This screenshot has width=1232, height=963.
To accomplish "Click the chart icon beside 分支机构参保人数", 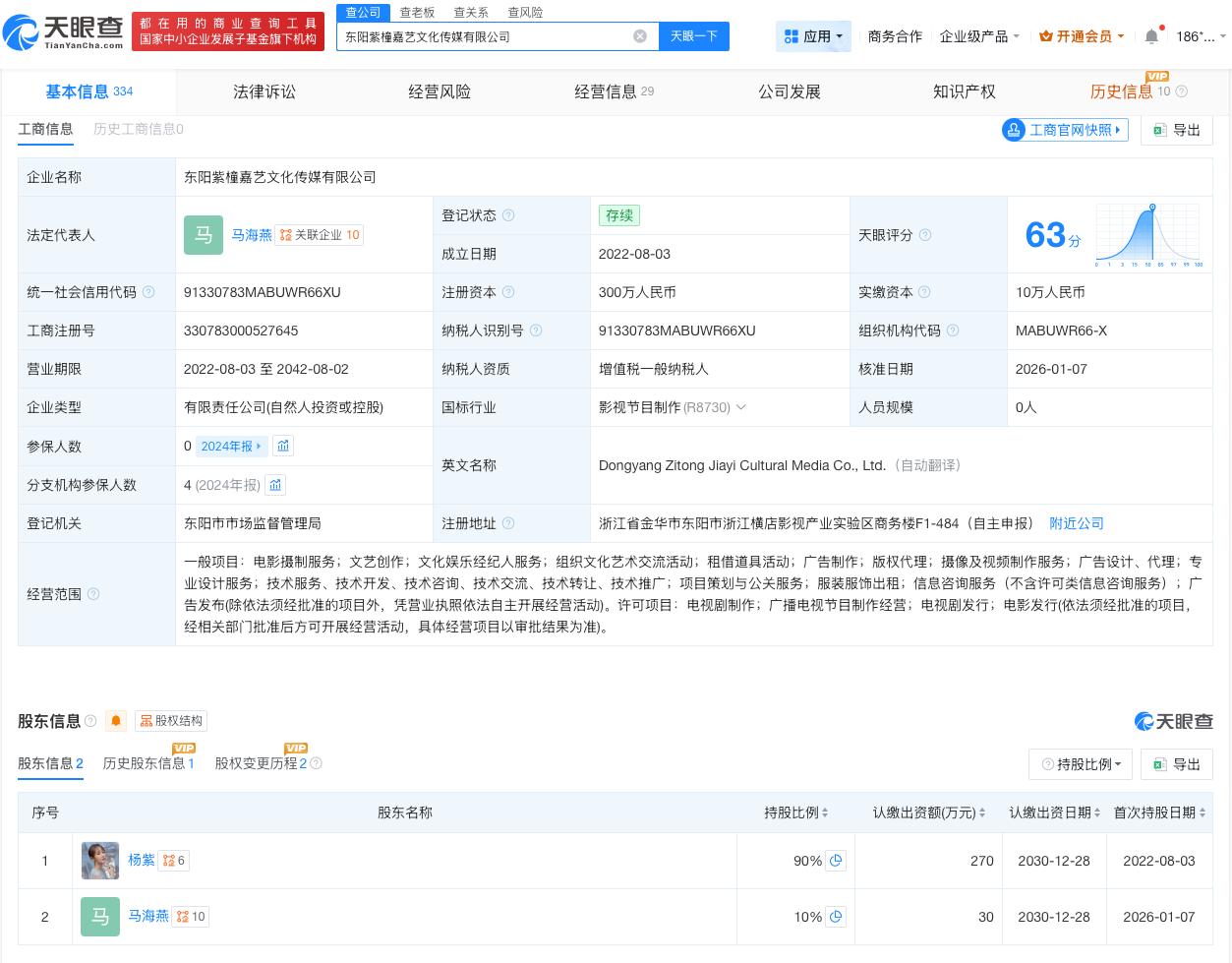I will (x=275, y=485).
